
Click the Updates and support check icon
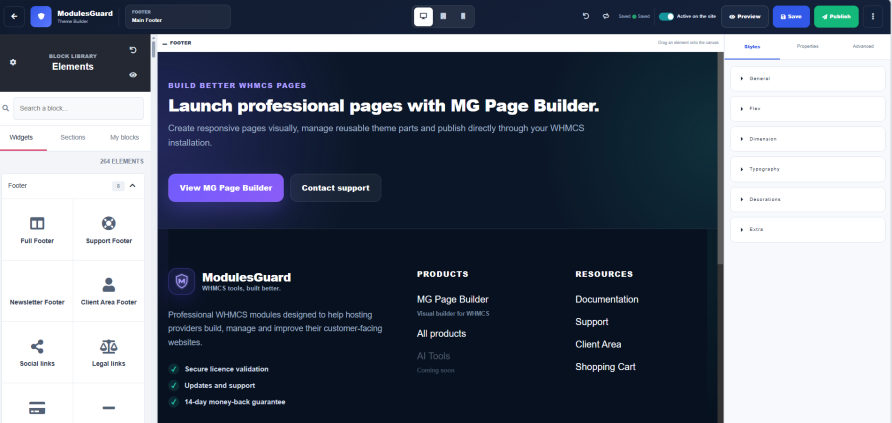pyautogui.click(x=174, y=385)
